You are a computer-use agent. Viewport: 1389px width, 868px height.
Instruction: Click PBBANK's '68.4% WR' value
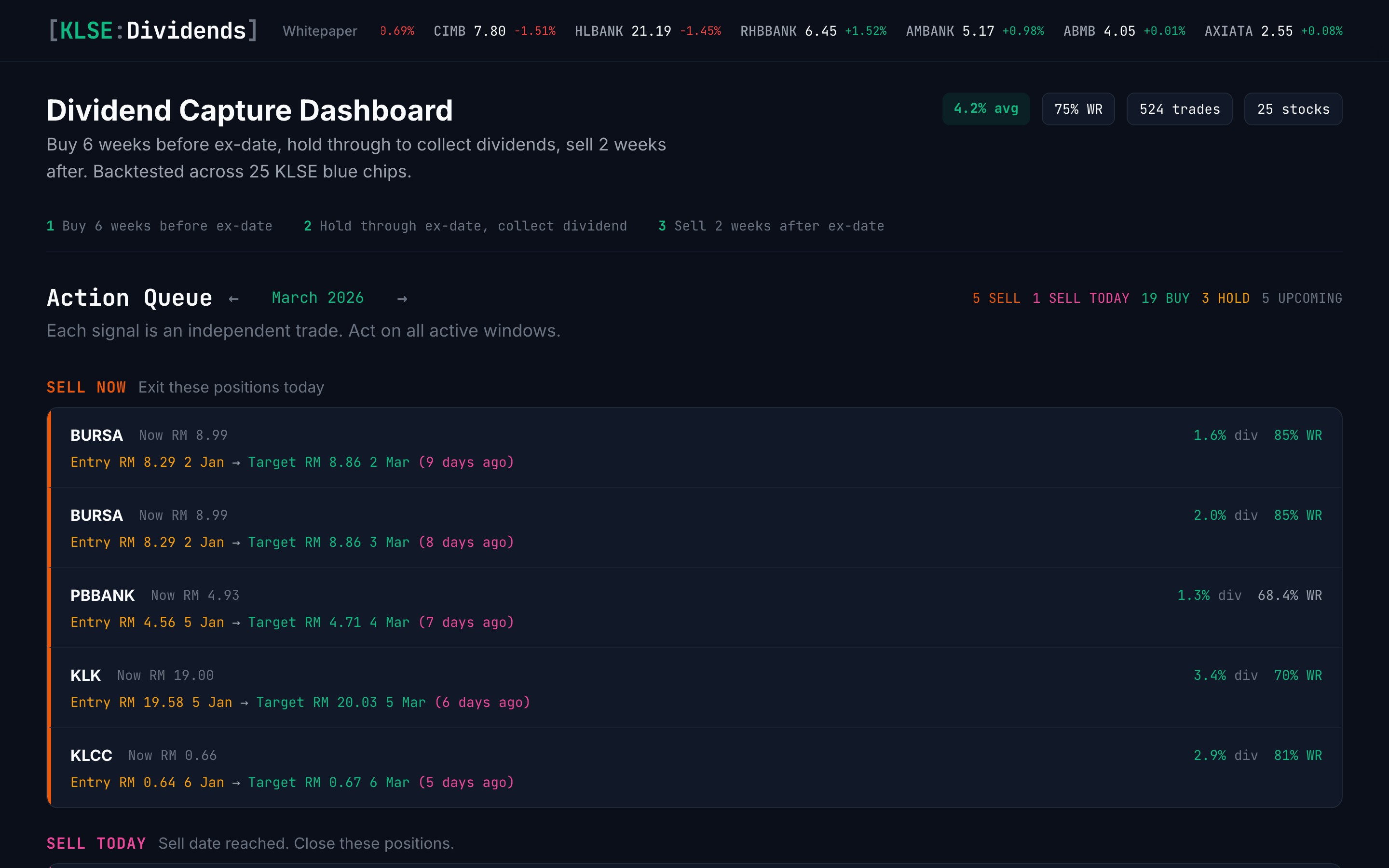point(1290,596)
